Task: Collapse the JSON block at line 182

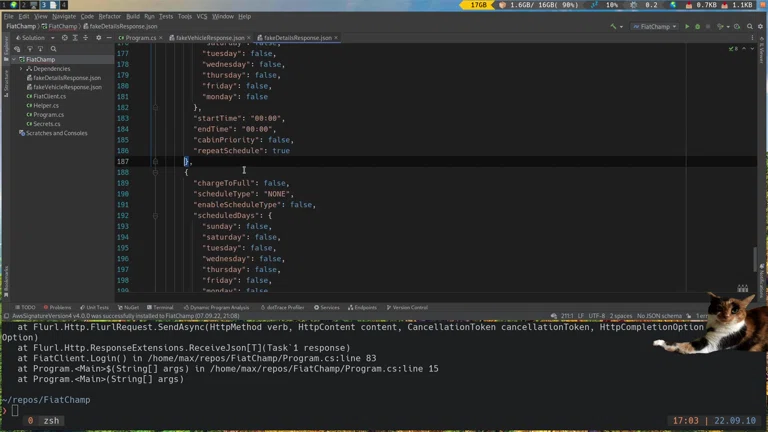Action: click(155, 107)
